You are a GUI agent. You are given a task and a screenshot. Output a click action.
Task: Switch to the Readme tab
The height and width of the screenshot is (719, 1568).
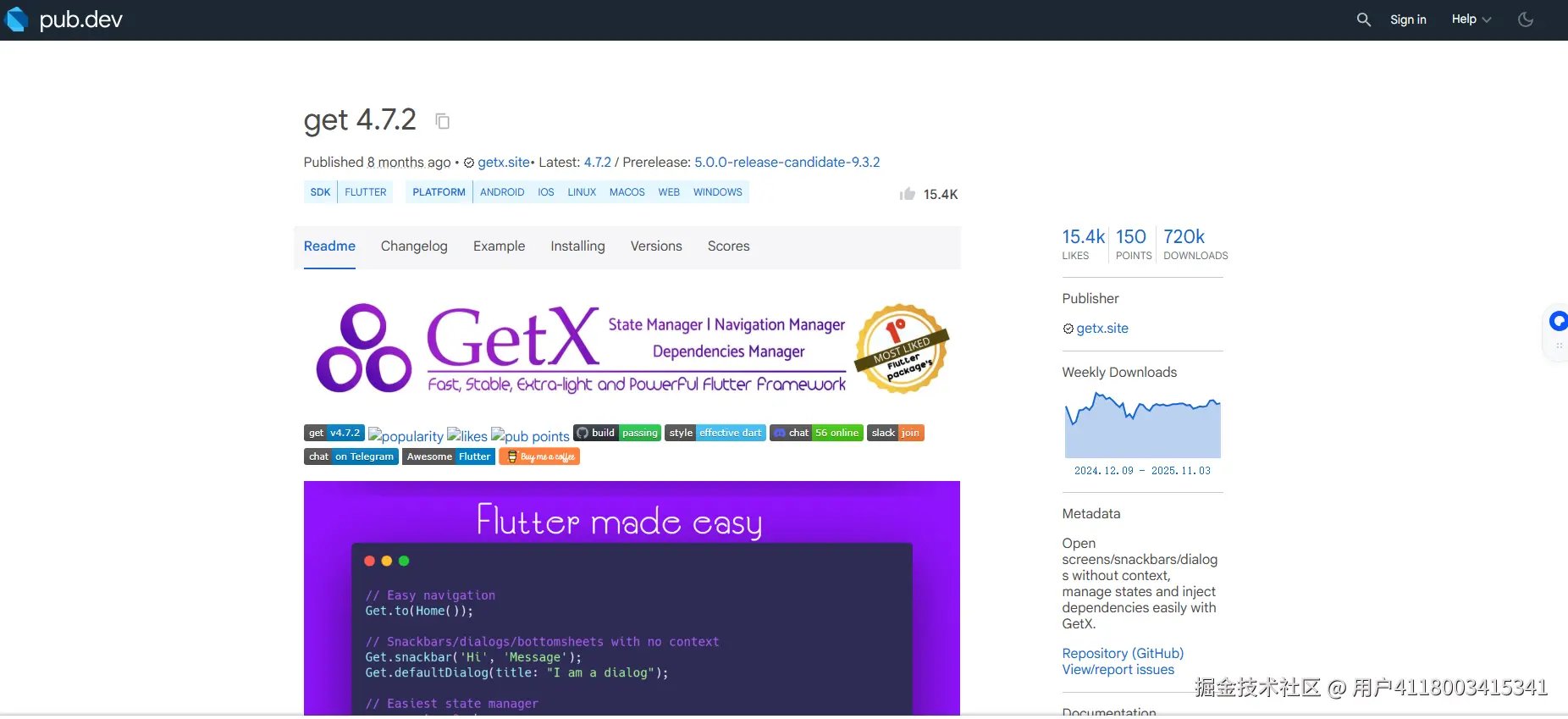[329, 246]
